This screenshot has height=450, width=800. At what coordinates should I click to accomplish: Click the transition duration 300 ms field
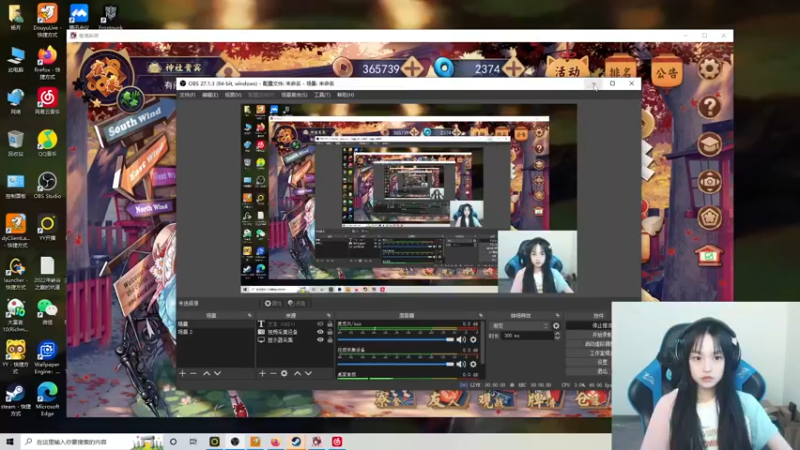(527, 336)
